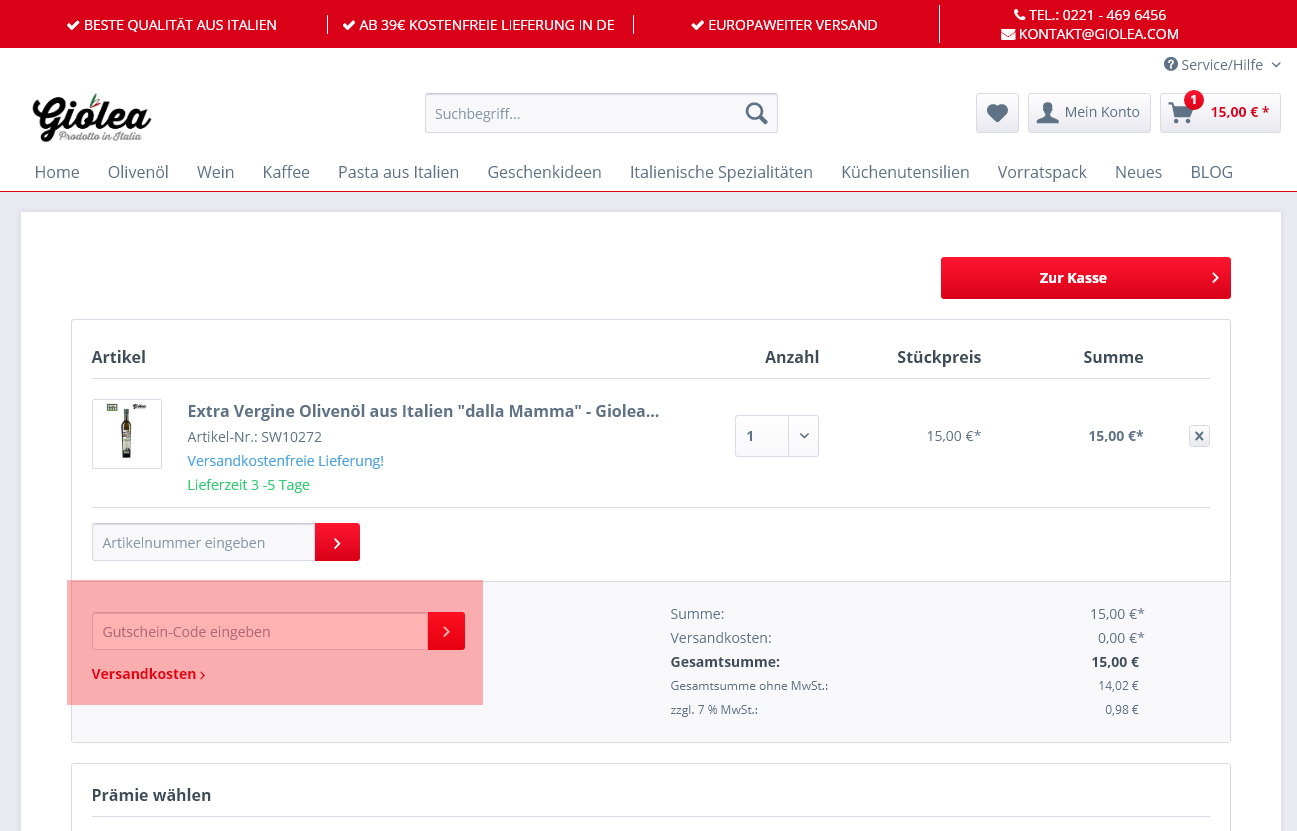The height and width of the screenshot is (831, 1297).
Task: Click the Prämie wählen heading
Action: tap(151, 796)
